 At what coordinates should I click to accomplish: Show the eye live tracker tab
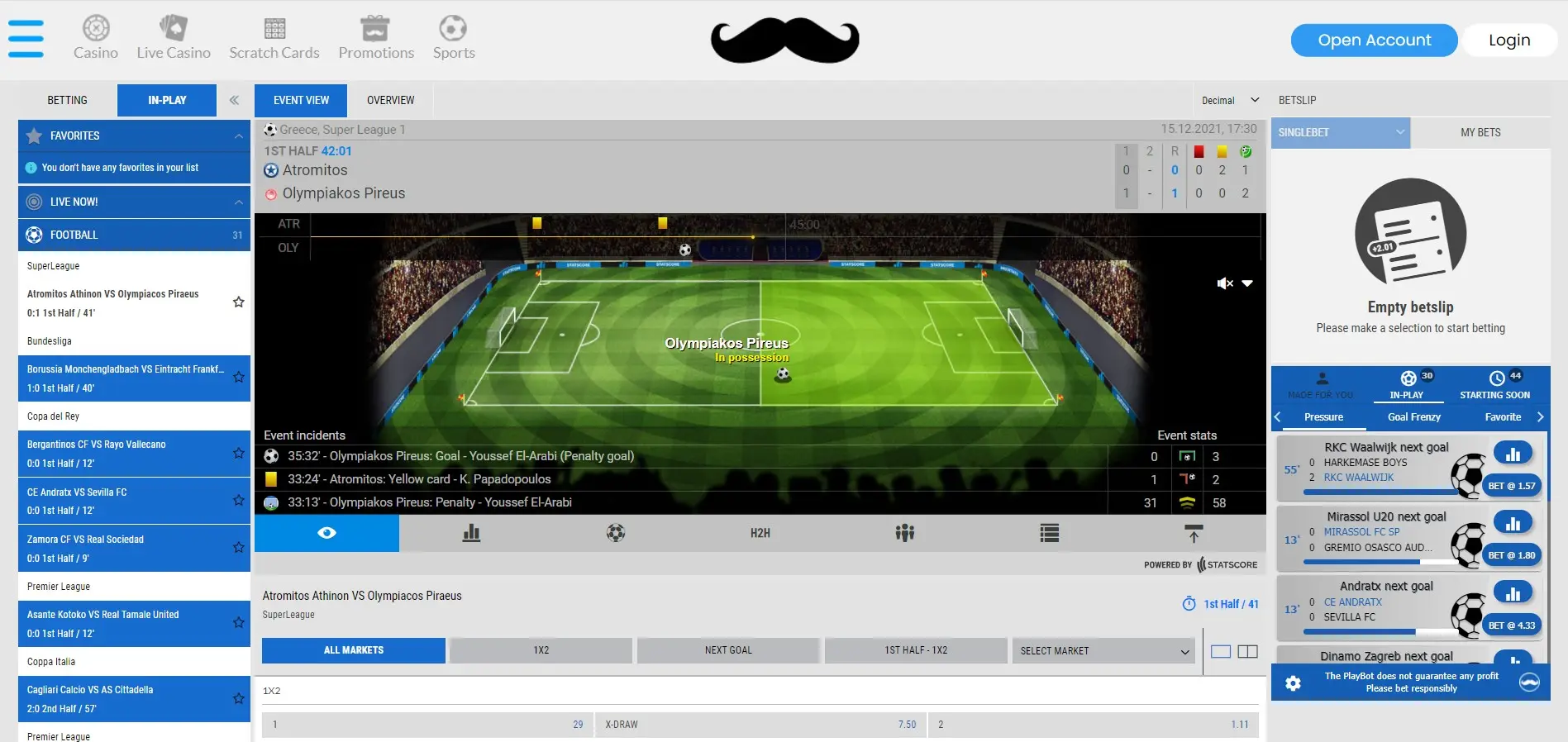pos(326,533)
